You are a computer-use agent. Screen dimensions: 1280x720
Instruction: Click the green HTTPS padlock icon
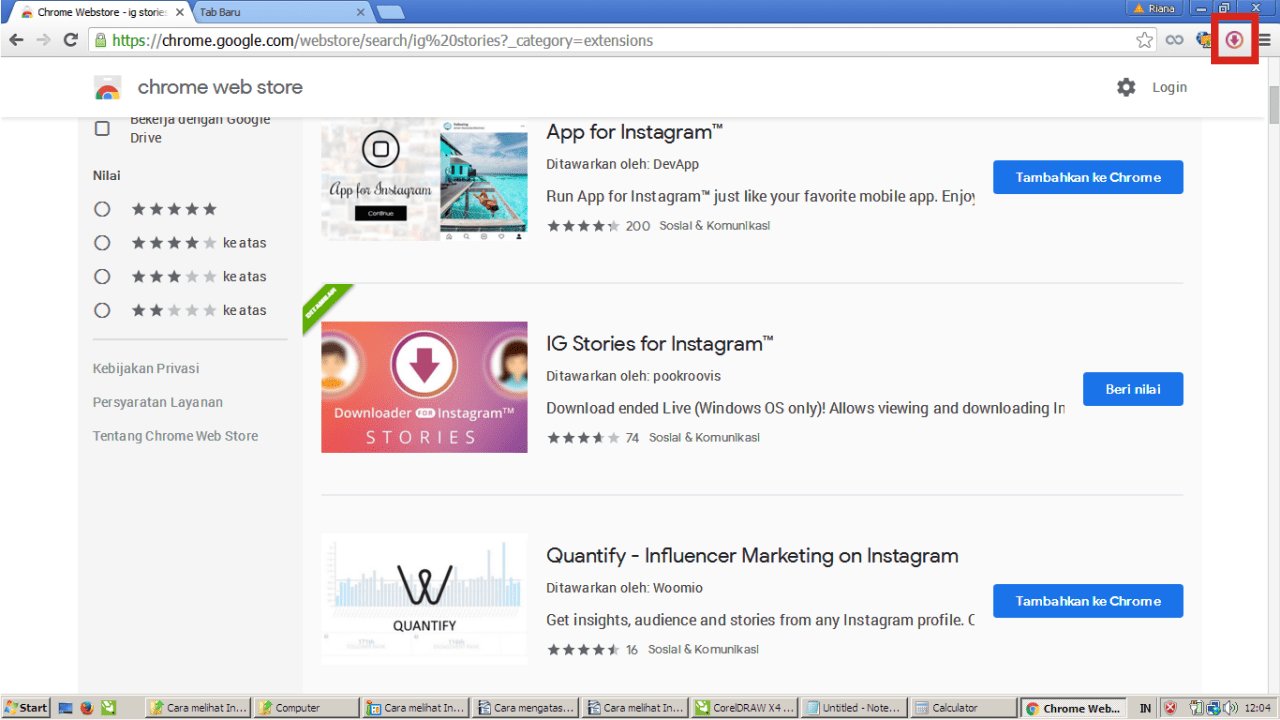click(x=100, y=41)
